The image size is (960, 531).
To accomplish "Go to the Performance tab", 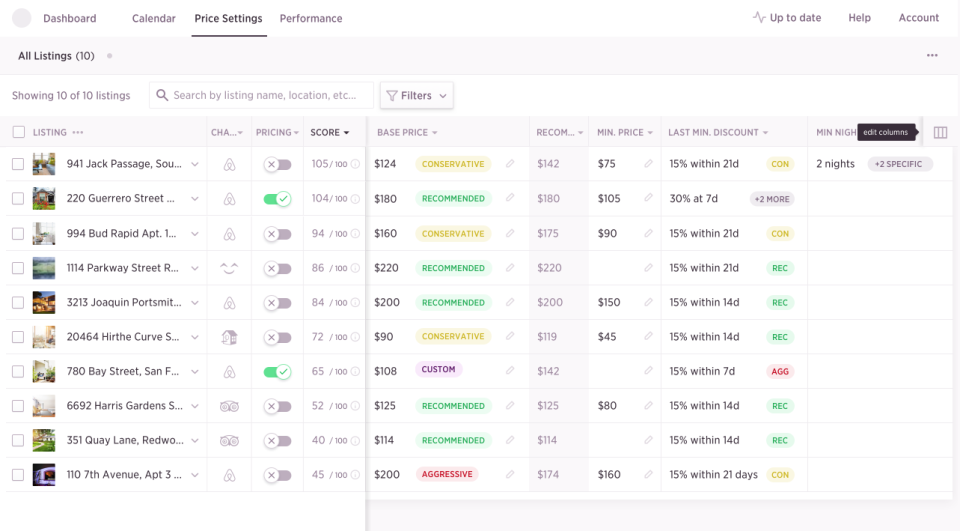I will click(x=311, y=18).
